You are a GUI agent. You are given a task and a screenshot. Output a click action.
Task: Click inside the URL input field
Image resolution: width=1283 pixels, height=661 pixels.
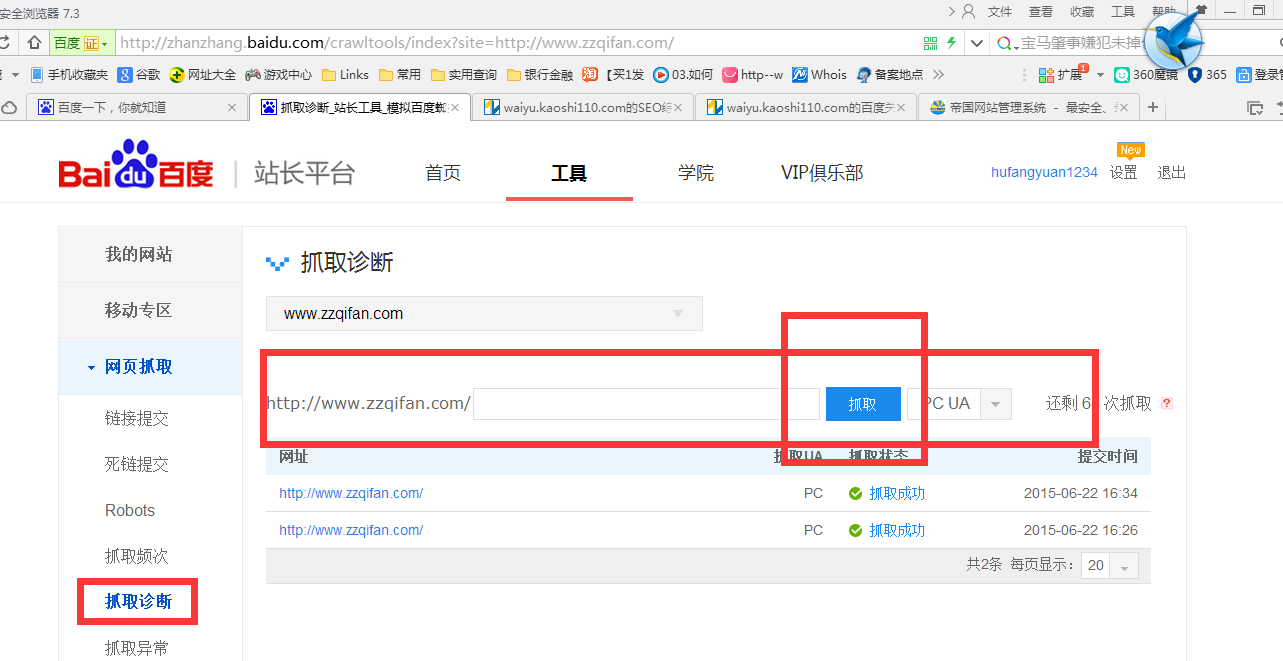pyautogui.click(x=645, y=403)
